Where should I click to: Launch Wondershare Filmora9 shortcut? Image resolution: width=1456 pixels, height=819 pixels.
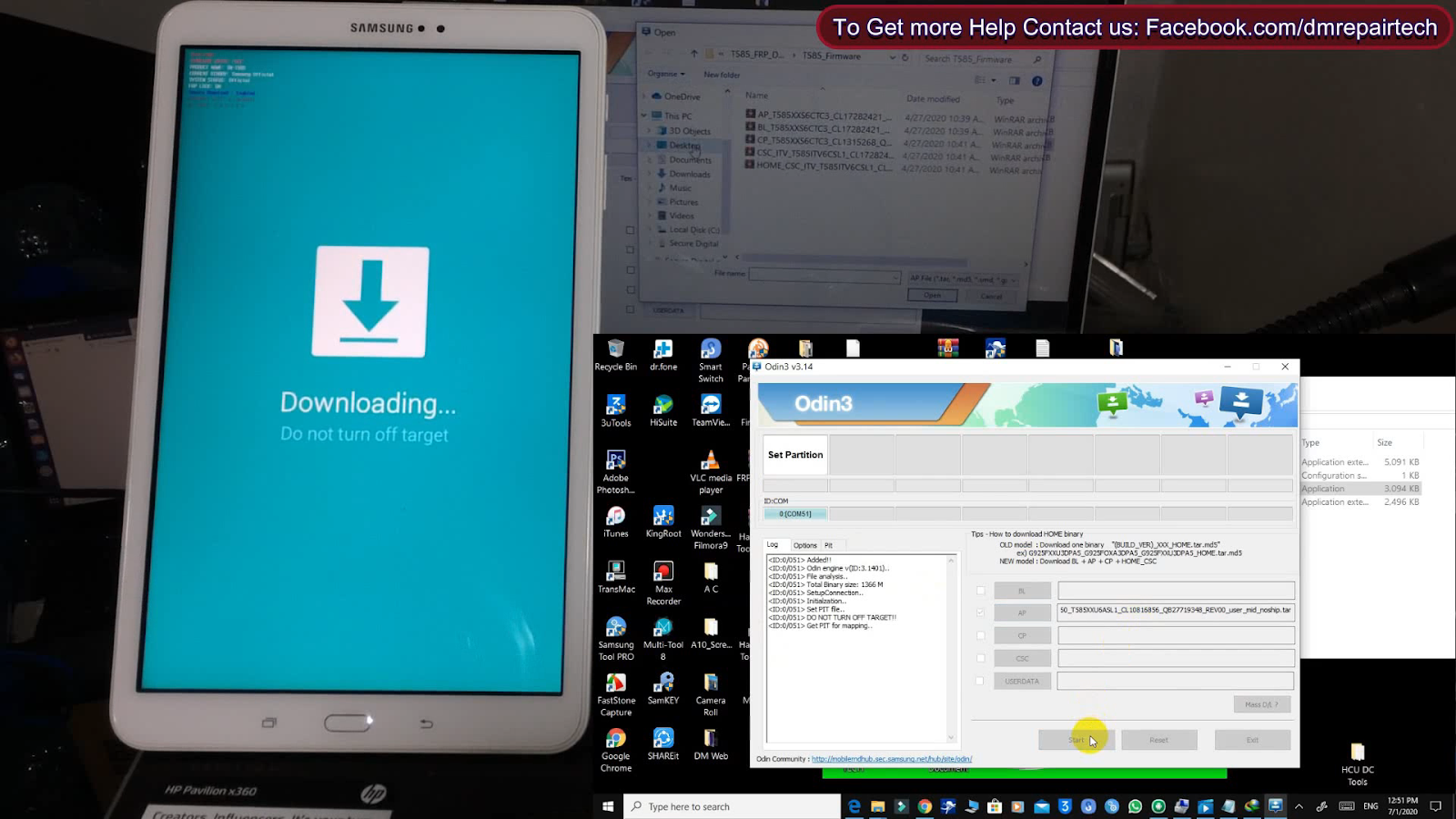coord(711,529)
